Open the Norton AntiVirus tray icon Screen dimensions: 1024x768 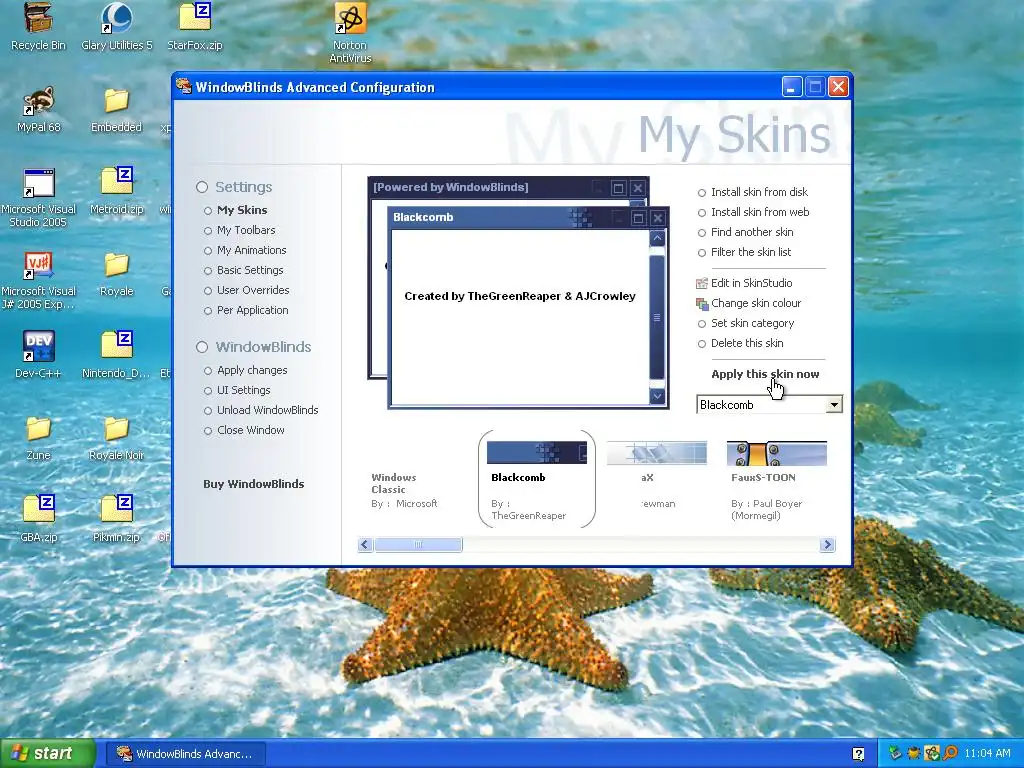[931, 754]
